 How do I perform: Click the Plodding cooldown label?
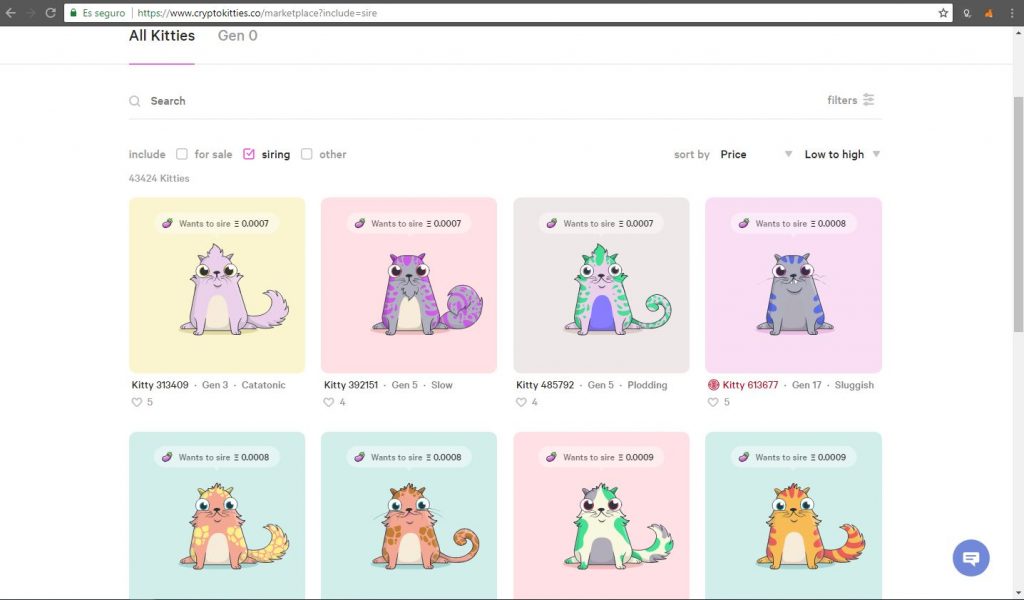tap(647, 385)
